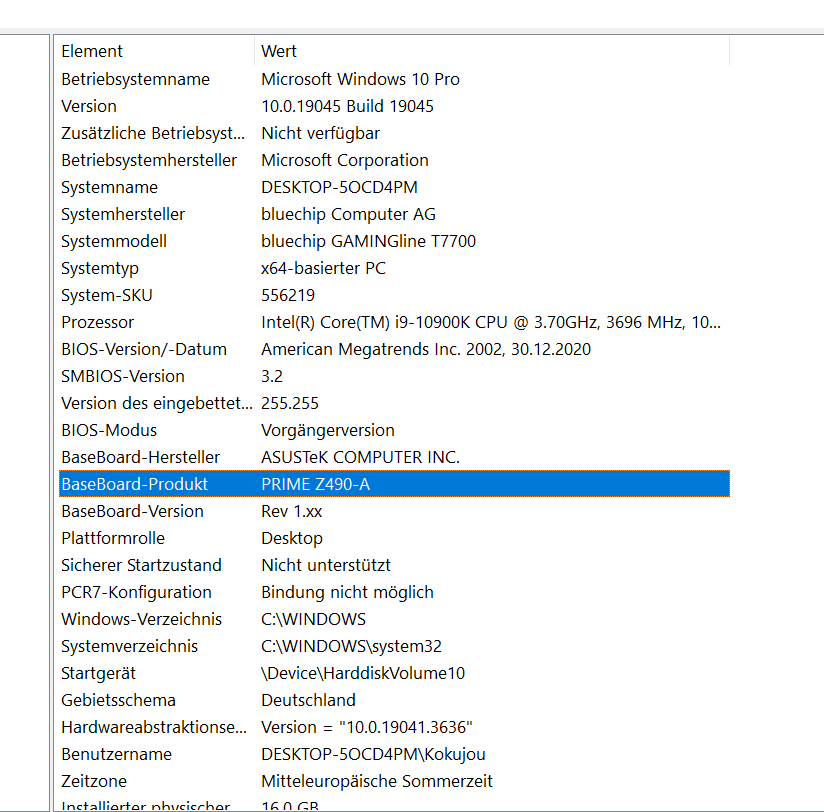824x812 pixels.
Task: Select the Systemtyp row
Action: [394, 268]
